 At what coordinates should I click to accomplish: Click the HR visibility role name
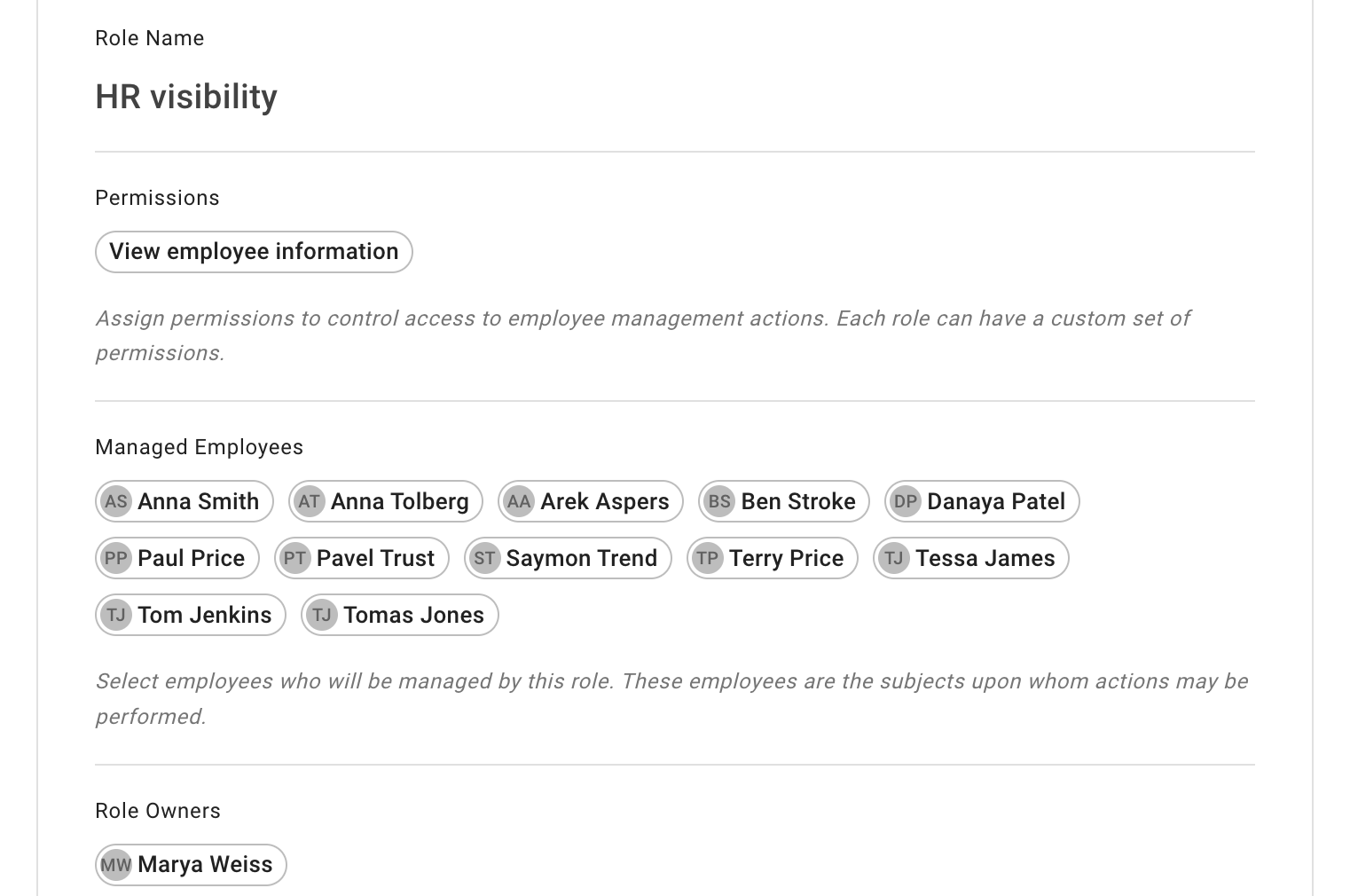click(x=185, y=96)
